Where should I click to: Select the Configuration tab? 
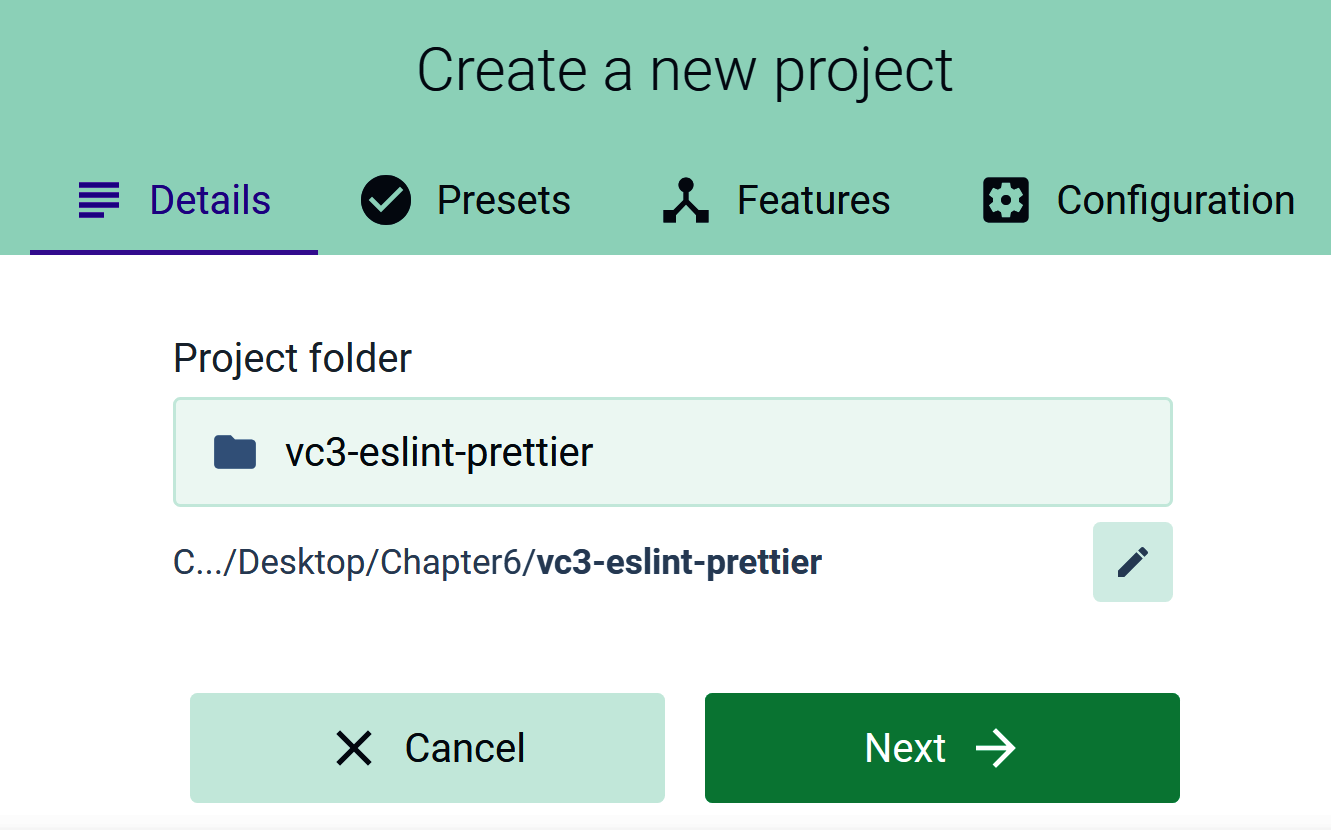pos(1138,200)
